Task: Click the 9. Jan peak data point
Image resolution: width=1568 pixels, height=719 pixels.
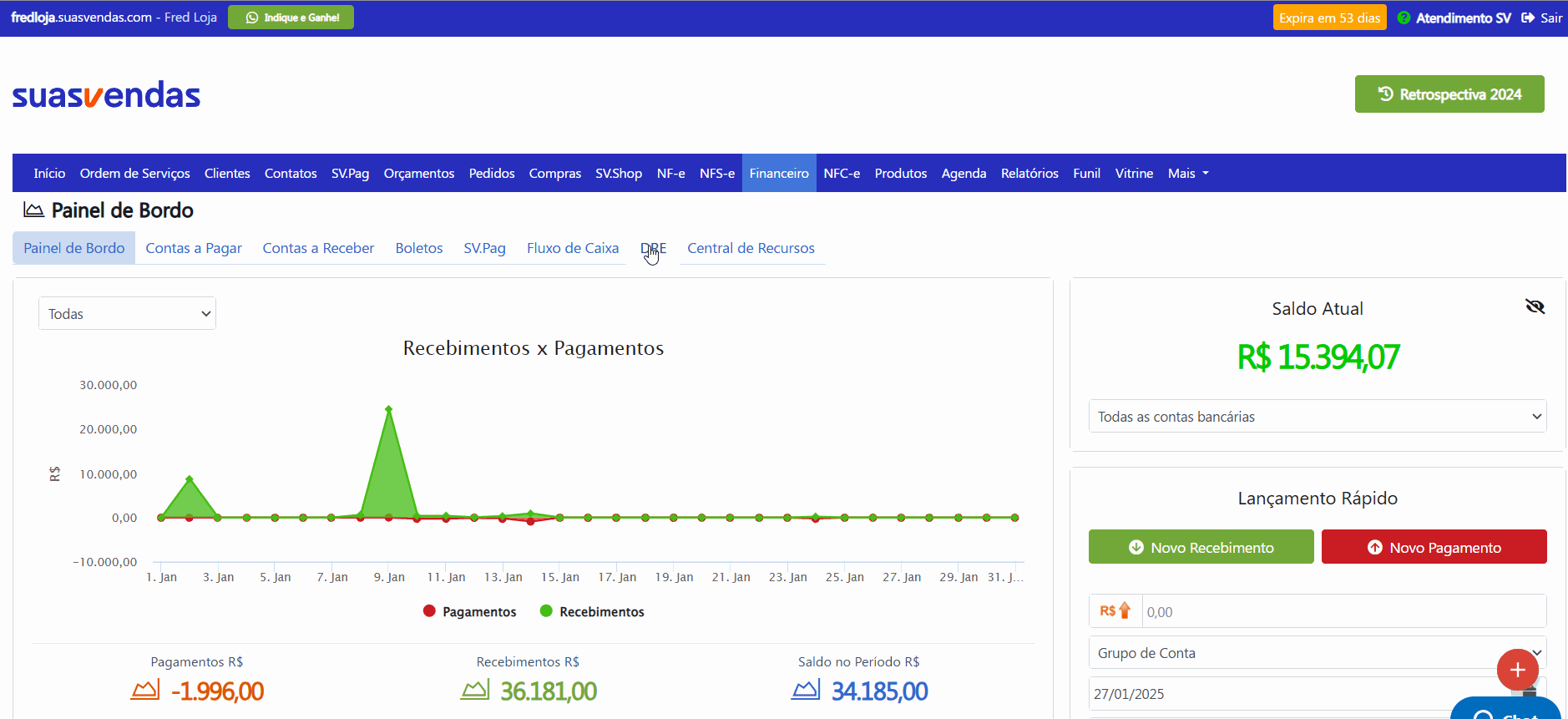Action: point(389,409)
